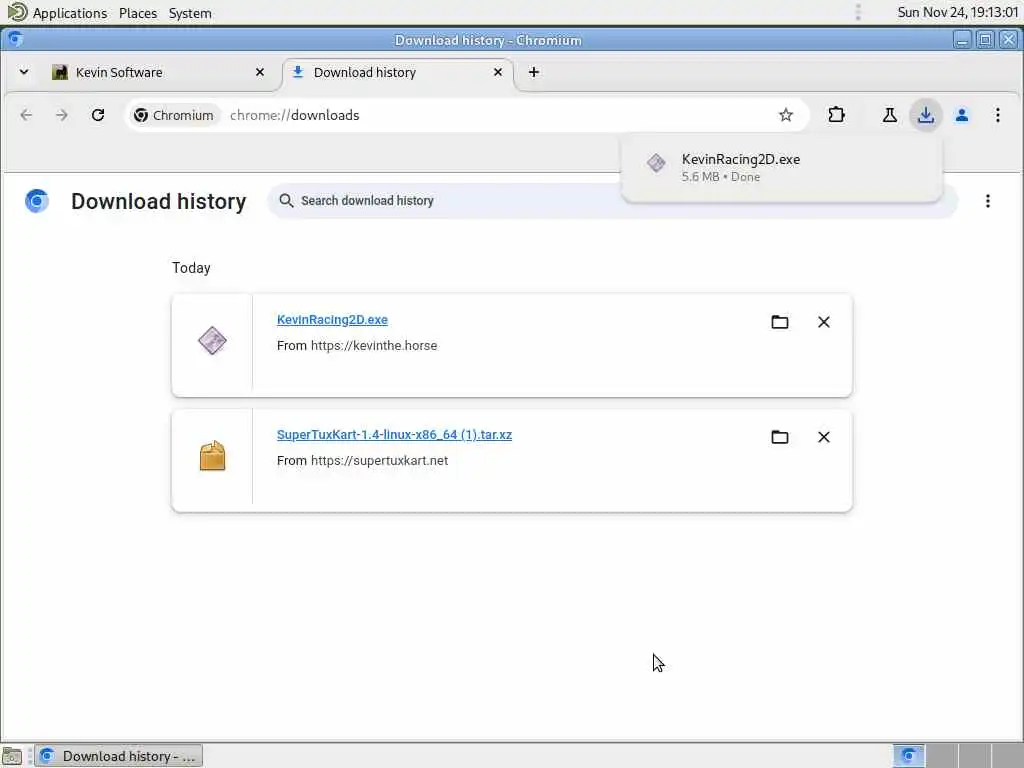The width and height of the screenshot is (1024, 768).
Task: Expand the tab search dropdown arrow
Action: 24,72
